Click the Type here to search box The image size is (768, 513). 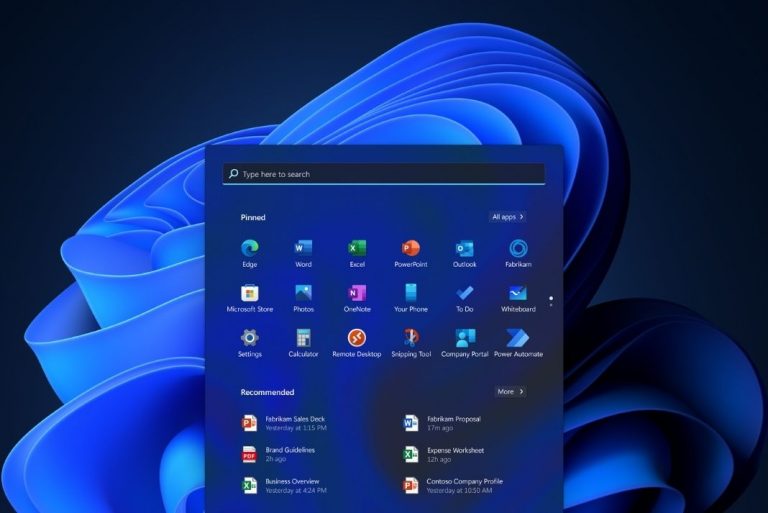(384, 174)
